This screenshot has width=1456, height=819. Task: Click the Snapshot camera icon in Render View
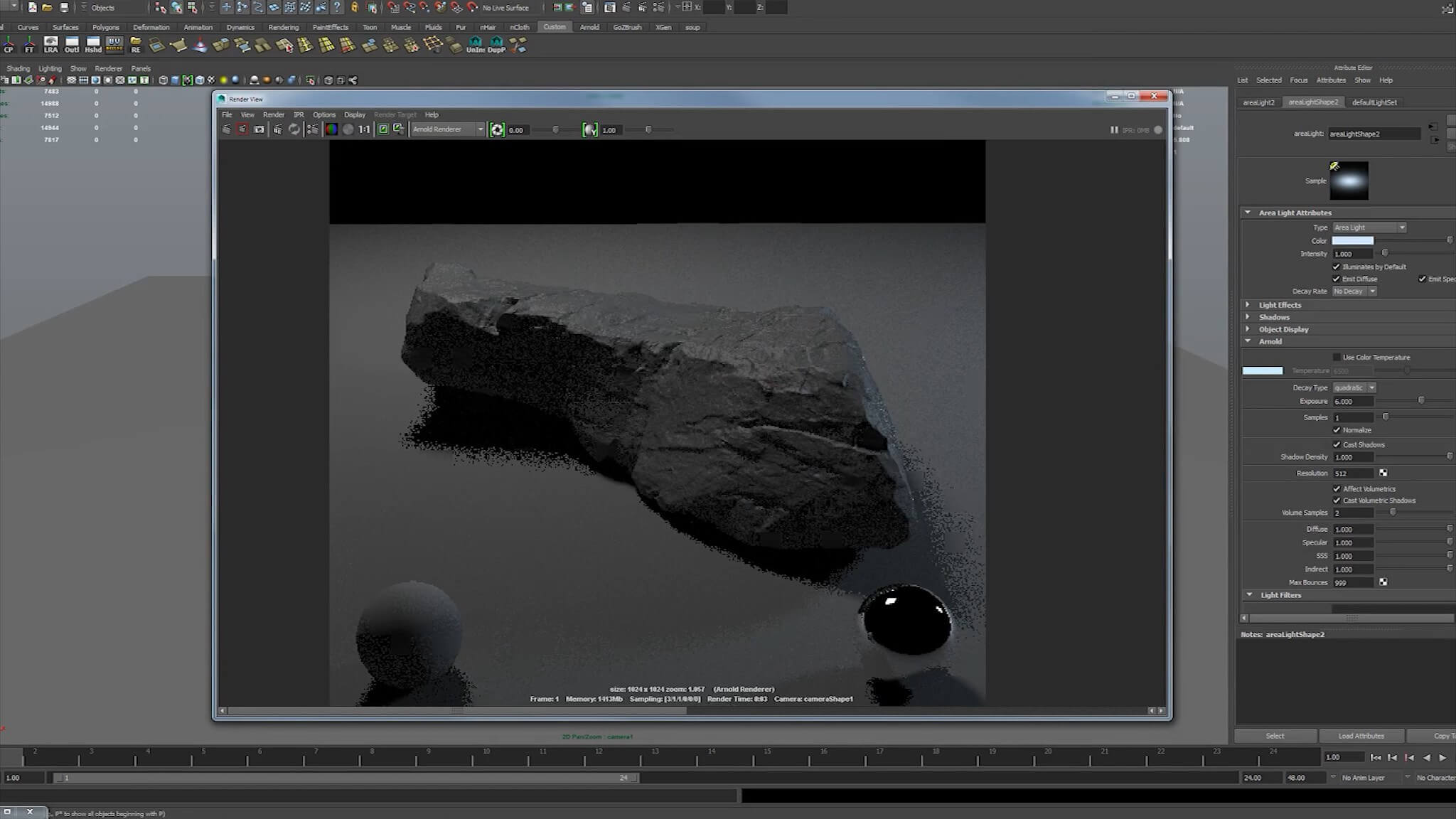(x=259, y=129)
